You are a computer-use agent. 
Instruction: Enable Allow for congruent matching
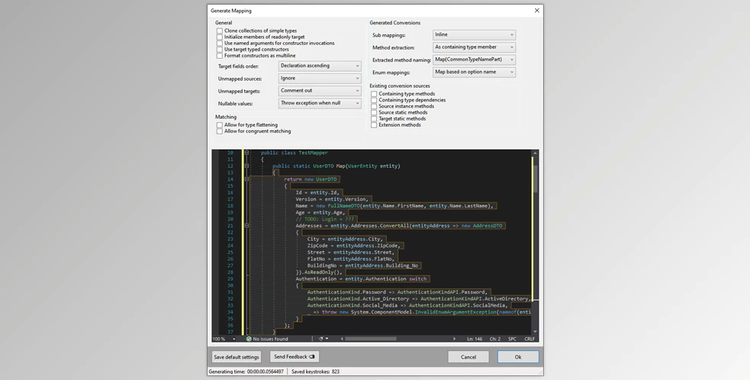(220, 131)
